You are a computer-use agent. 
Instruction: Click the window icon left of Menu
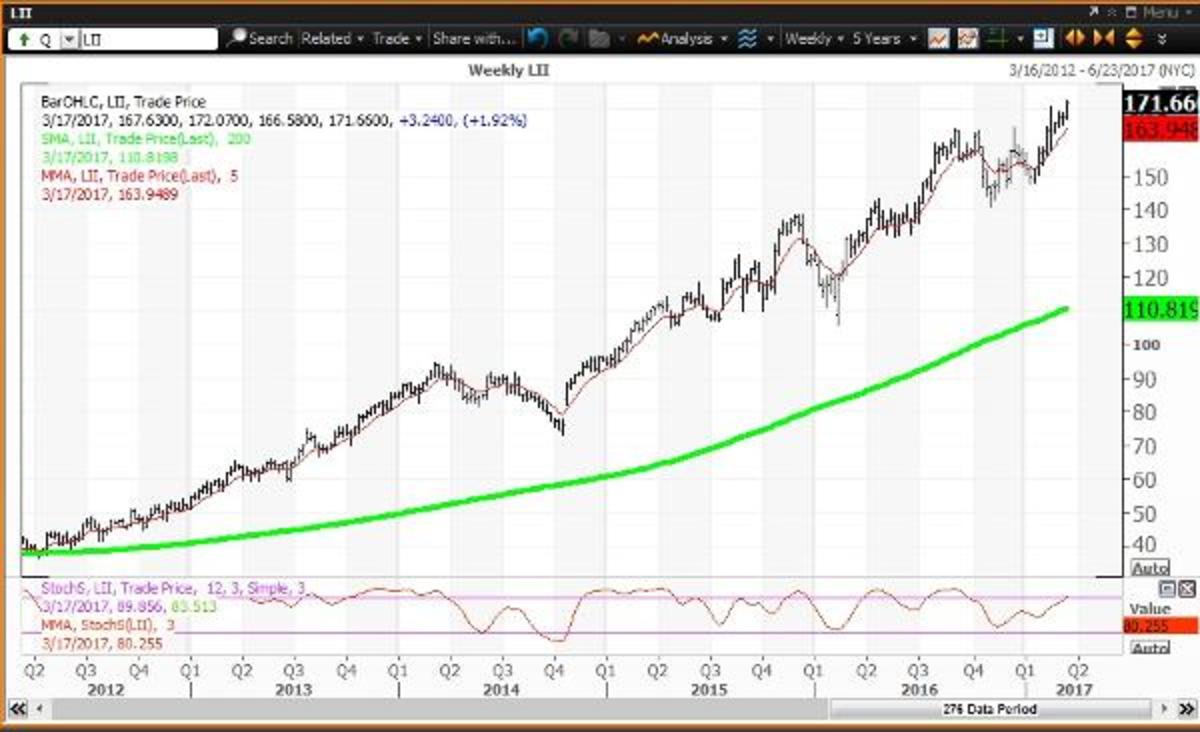coord(1130,12)
